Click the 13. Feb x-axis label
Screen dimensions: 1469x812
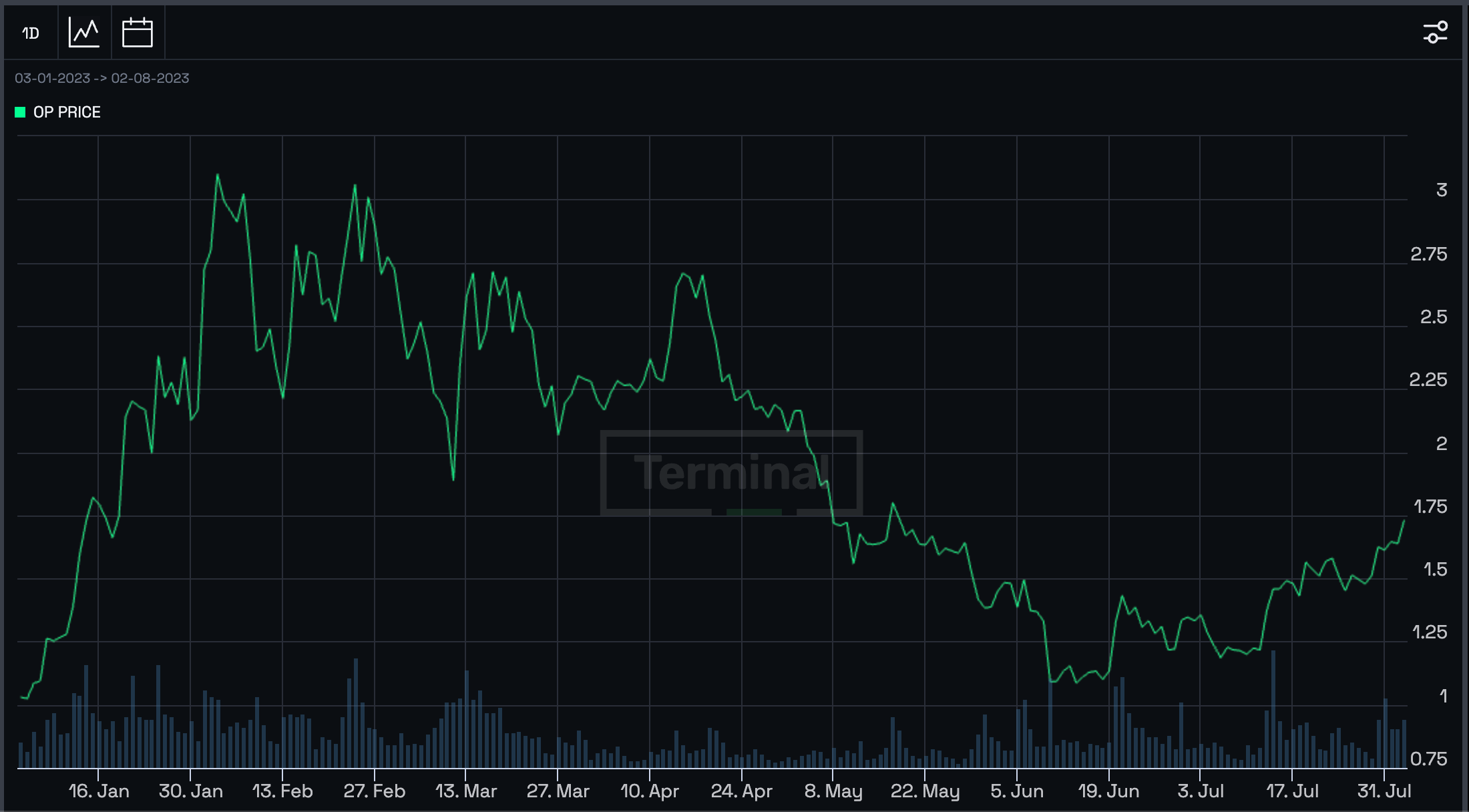[282, 791]
